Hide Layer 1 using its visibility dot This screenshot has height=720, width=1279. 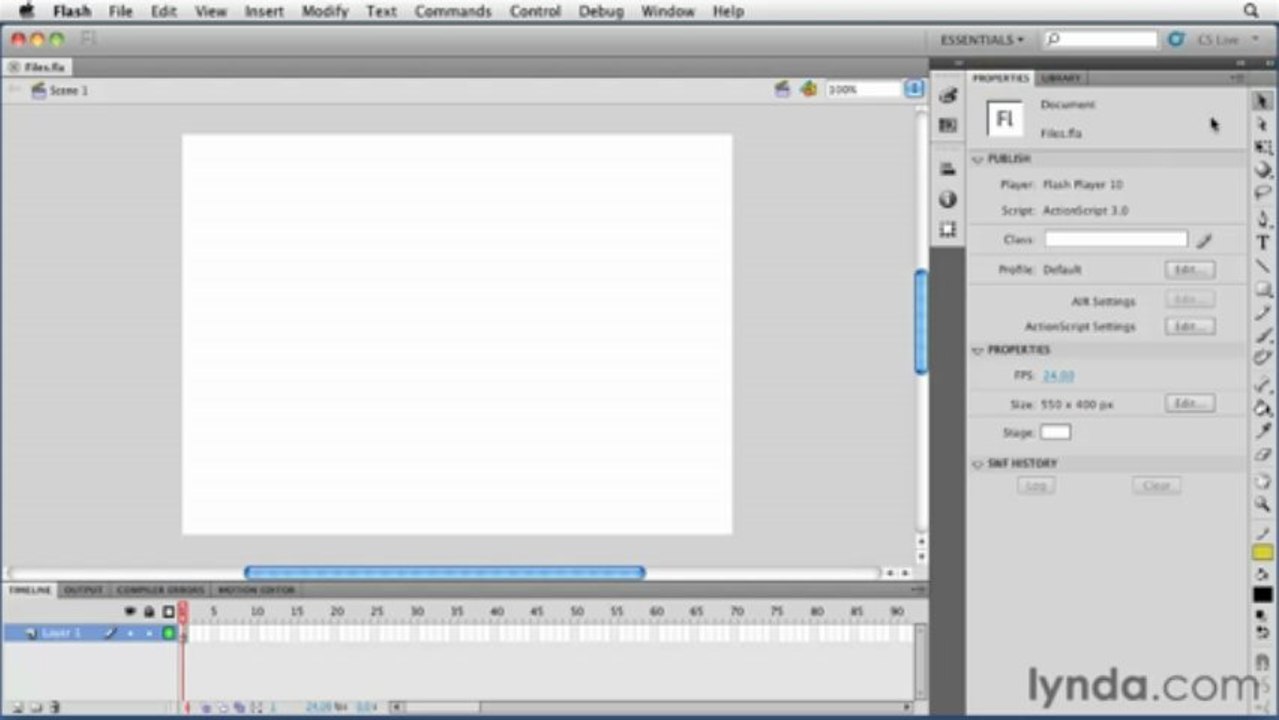[x=130, y=633]
